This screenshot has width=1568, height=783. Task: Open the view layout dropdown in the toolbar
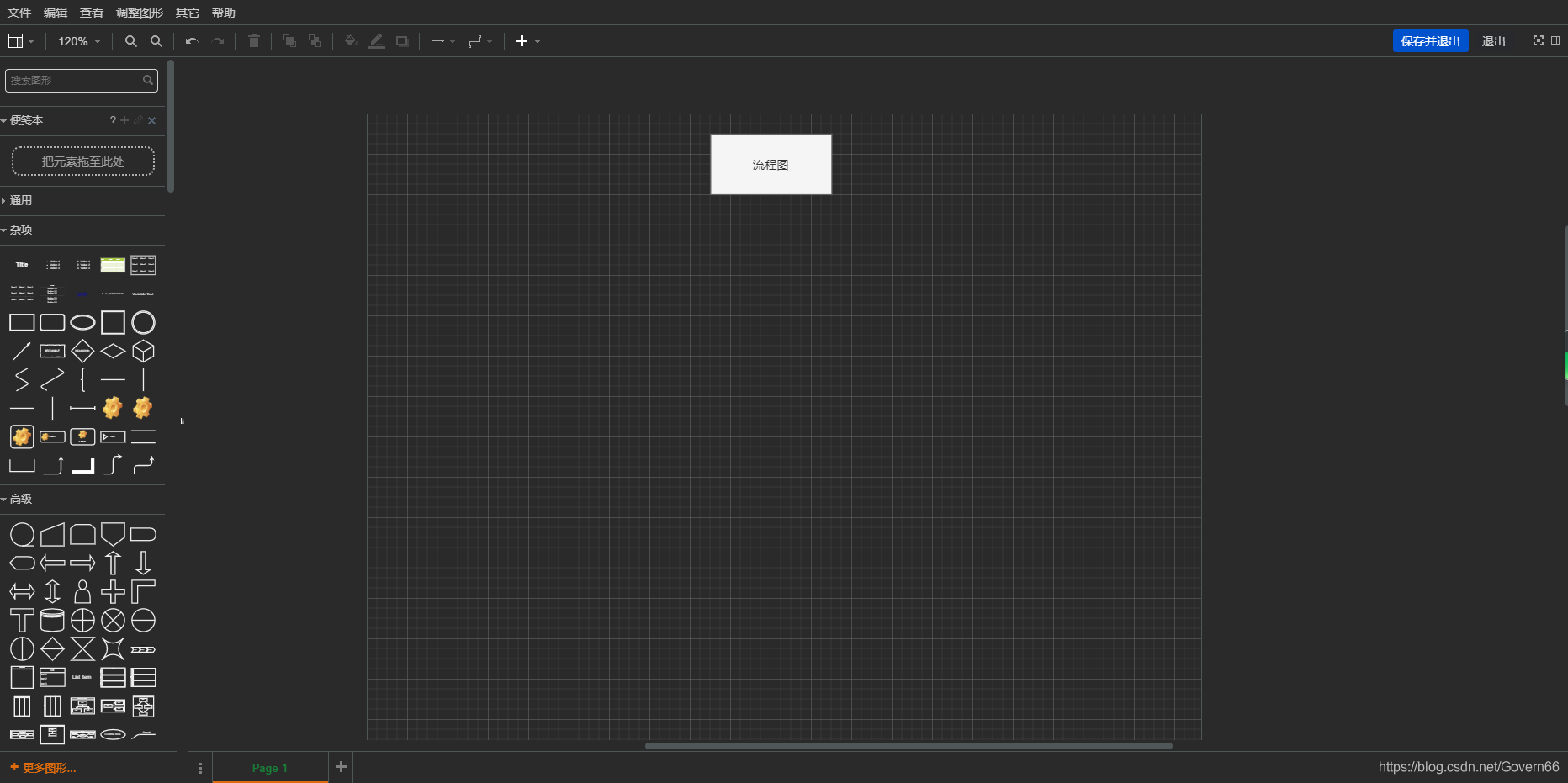21,41
